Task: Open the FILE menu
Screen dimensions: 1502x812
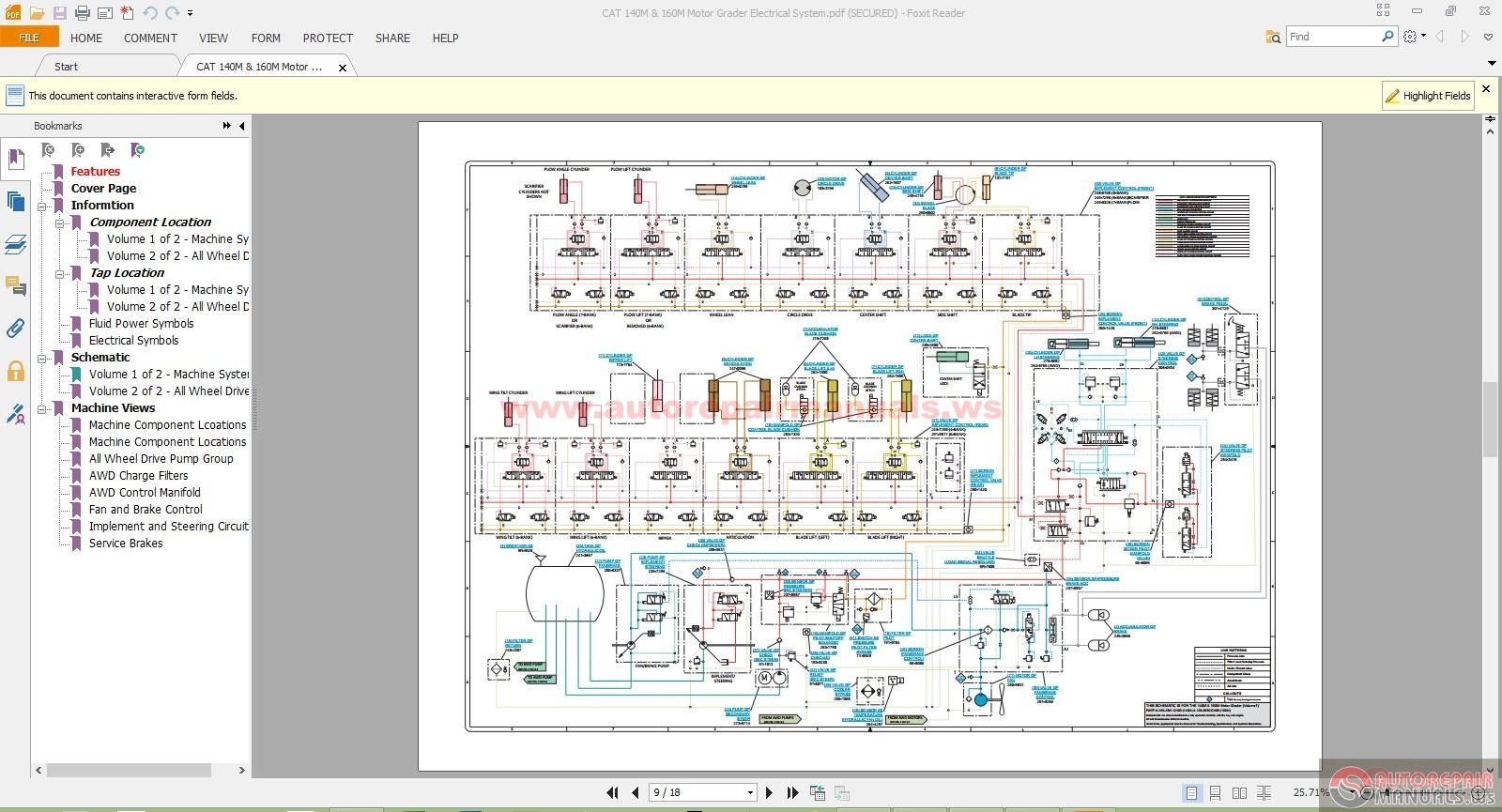Action: point(29,38)
